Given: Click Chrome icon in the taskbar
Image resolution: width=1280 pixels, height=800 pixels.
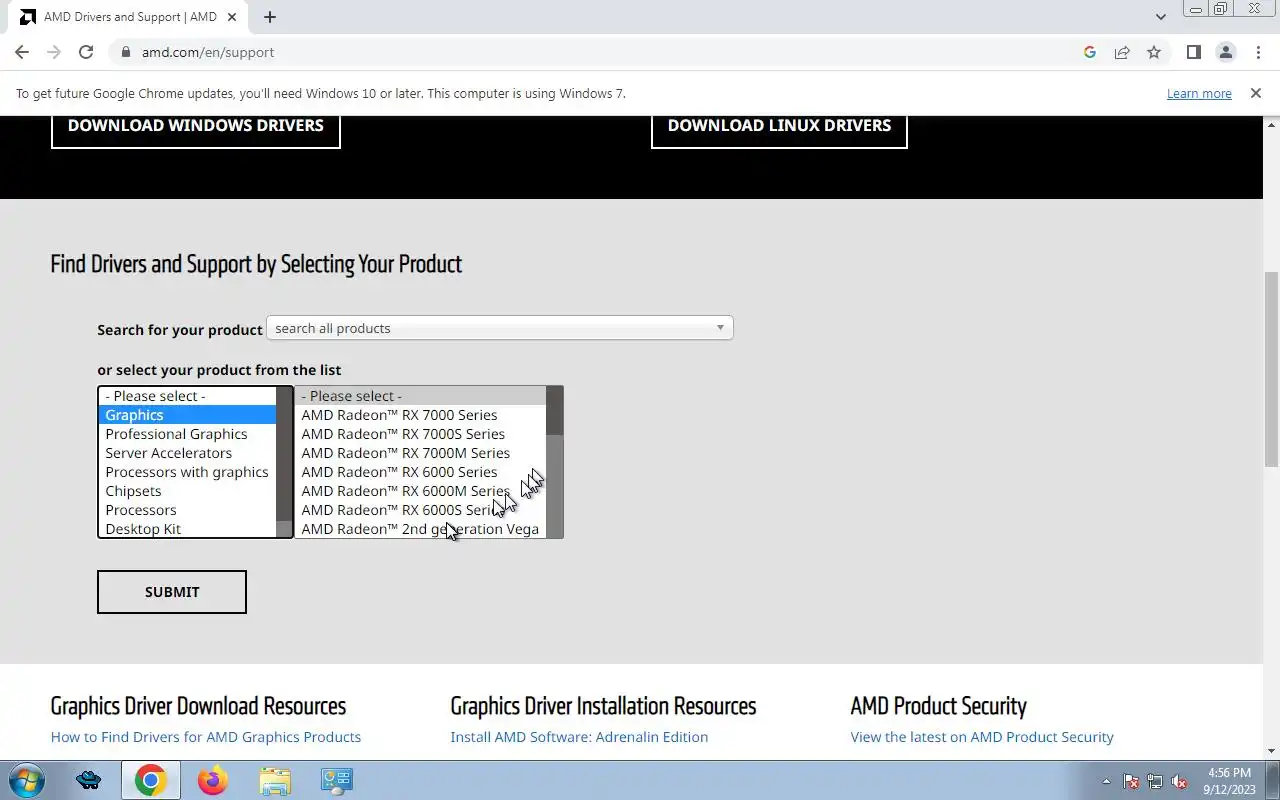Looking at the screenshot, I should coord(151,780).
